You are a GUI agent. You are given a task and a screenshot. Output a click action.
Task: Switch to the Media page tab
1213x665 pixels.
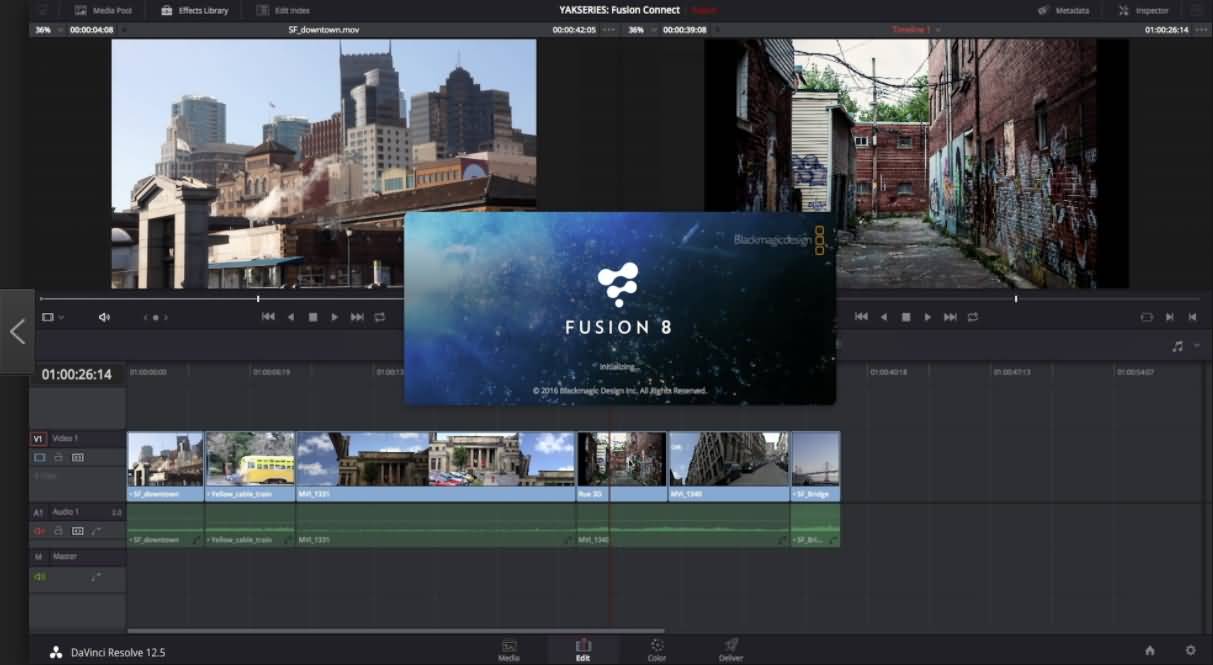click(509, 649)
